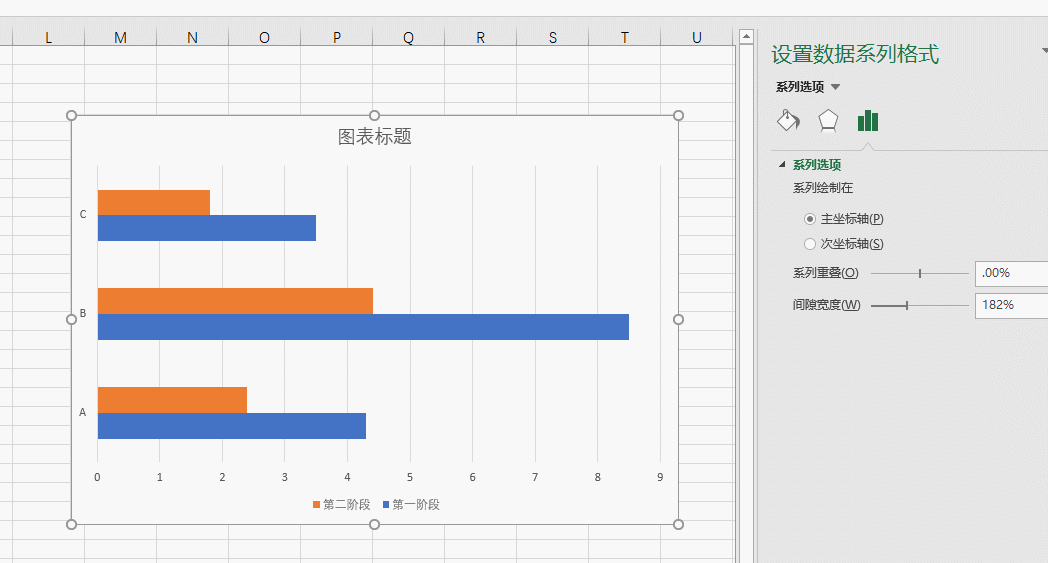Select the blue bar for category A
The width and height of the screenshot is (1048, 563).
click(232, 426)
